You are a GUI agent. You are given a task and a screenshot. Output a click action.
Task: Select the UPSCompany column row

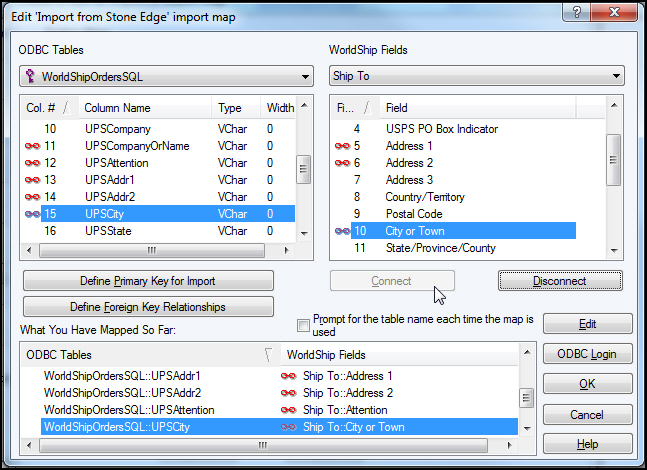pyautogui.click(x=158, y=129)
